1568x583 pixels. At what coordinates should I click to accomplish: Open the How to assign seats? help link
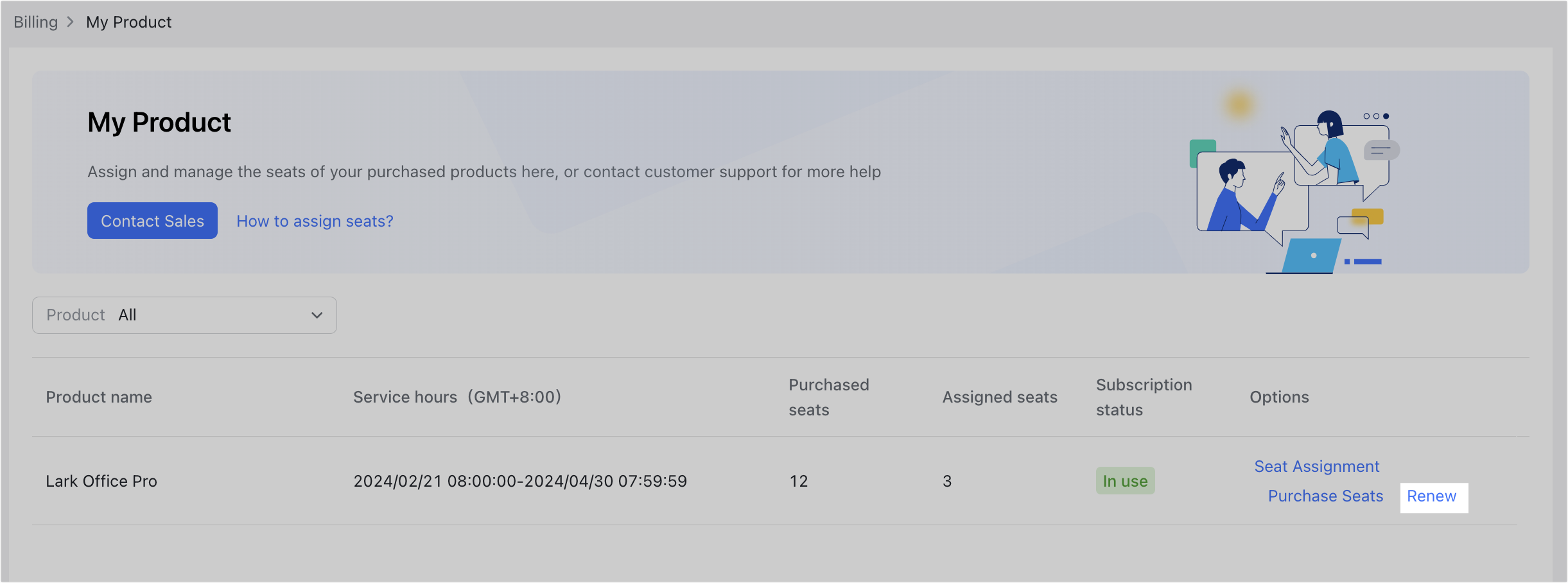[x=315, y=221]
